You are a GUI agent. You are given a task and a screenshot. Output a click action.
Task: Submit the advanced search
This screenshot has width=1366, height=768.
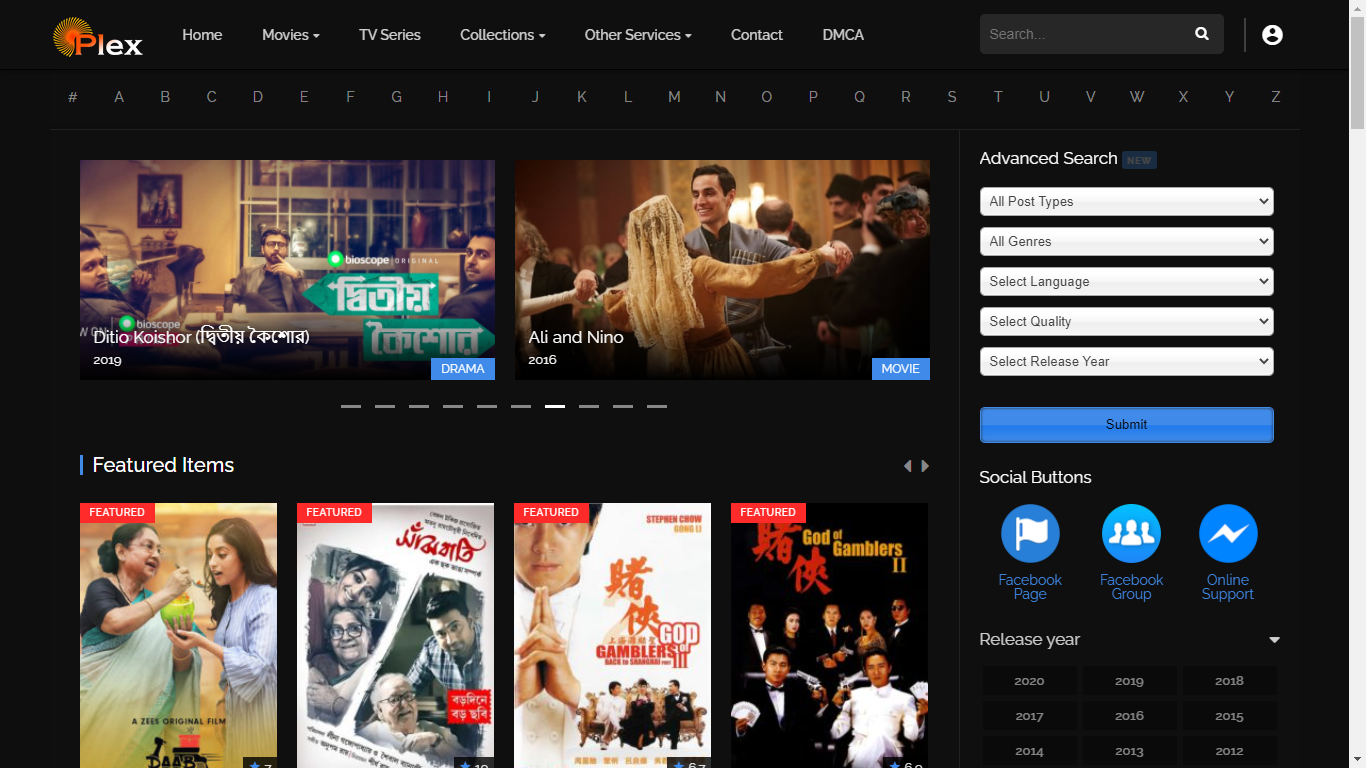pyautogui.click(x=1126, y=424)
